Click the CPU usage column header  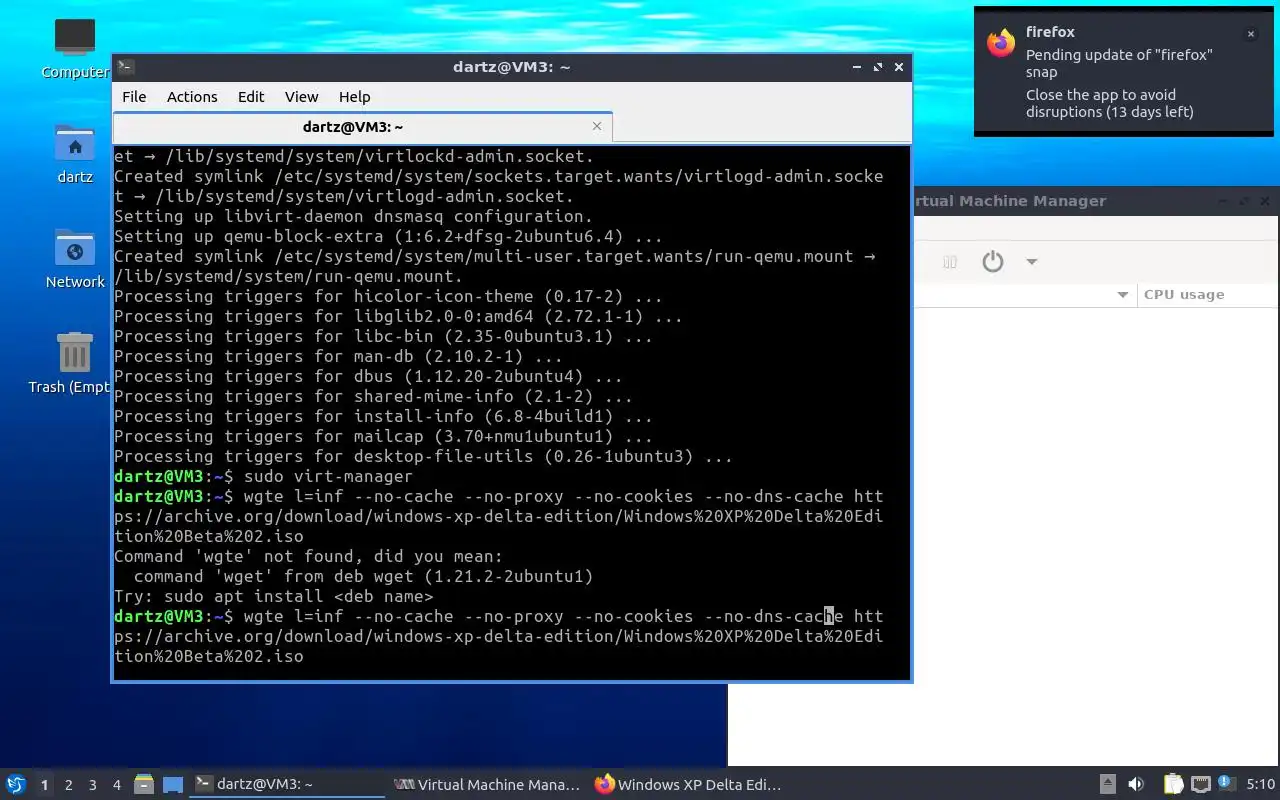point(1207,295)
